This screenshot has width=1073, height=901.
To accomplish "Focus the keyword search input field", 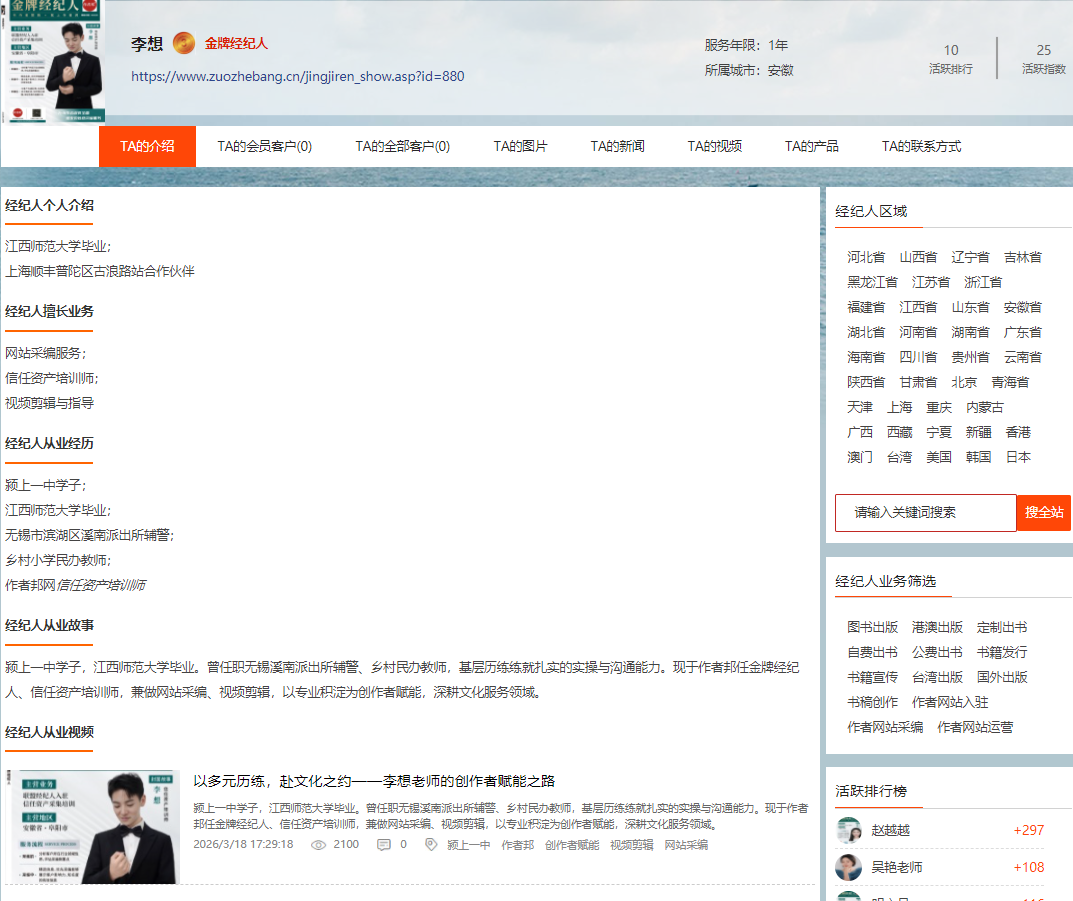I will [x=925, y=512].
